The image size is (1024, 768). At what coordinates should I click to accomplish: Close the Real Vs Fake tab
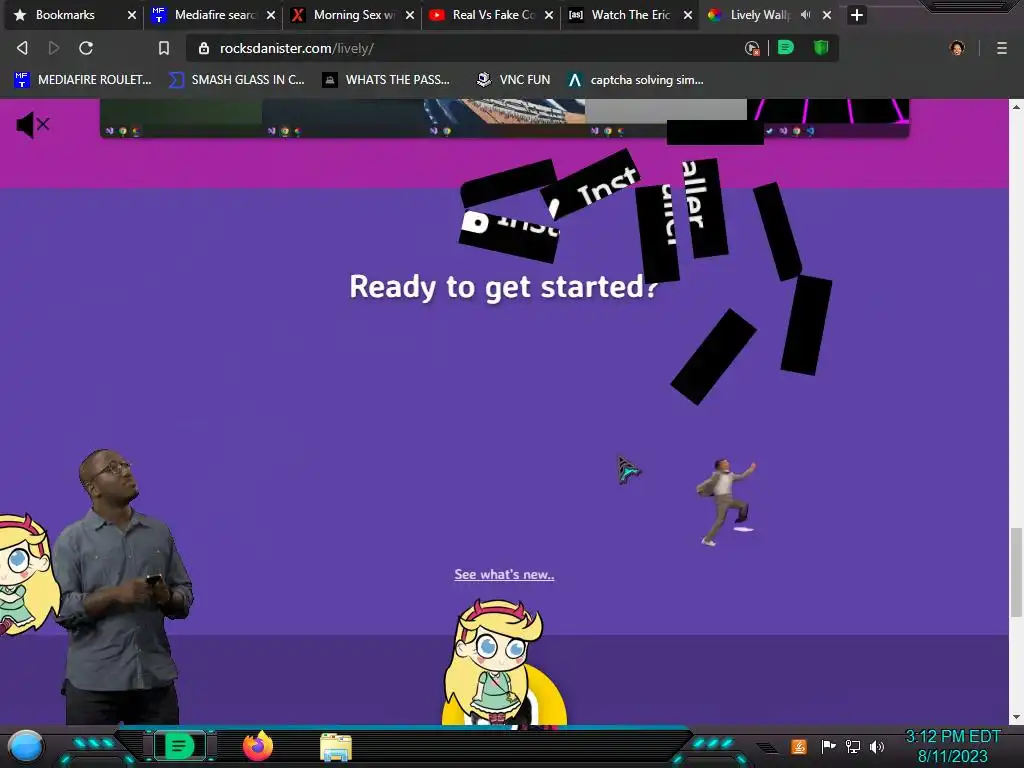tap(549, 15)
